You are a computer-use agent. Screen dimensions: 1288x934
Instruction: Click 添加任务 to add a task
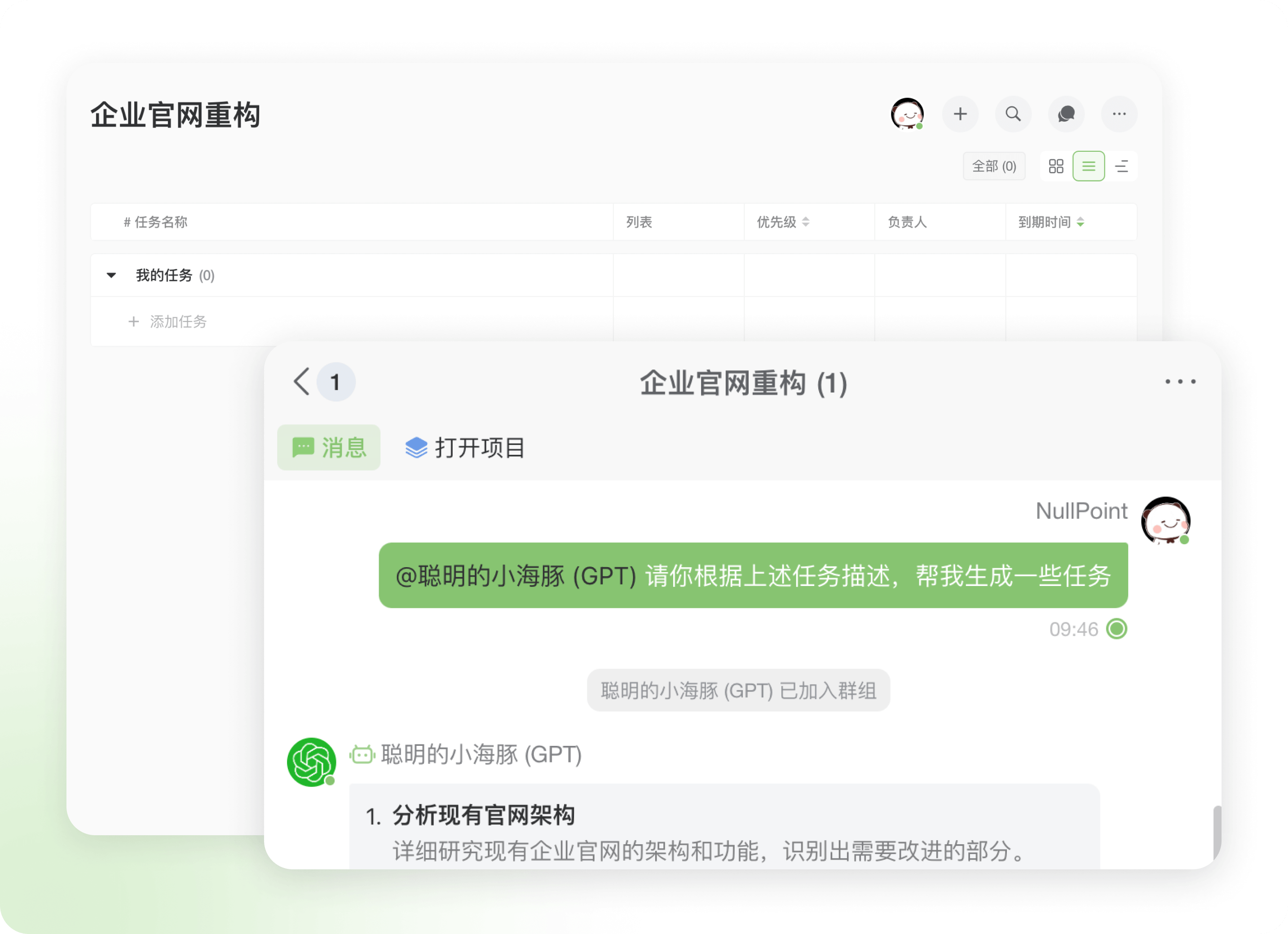click(178, 322)
